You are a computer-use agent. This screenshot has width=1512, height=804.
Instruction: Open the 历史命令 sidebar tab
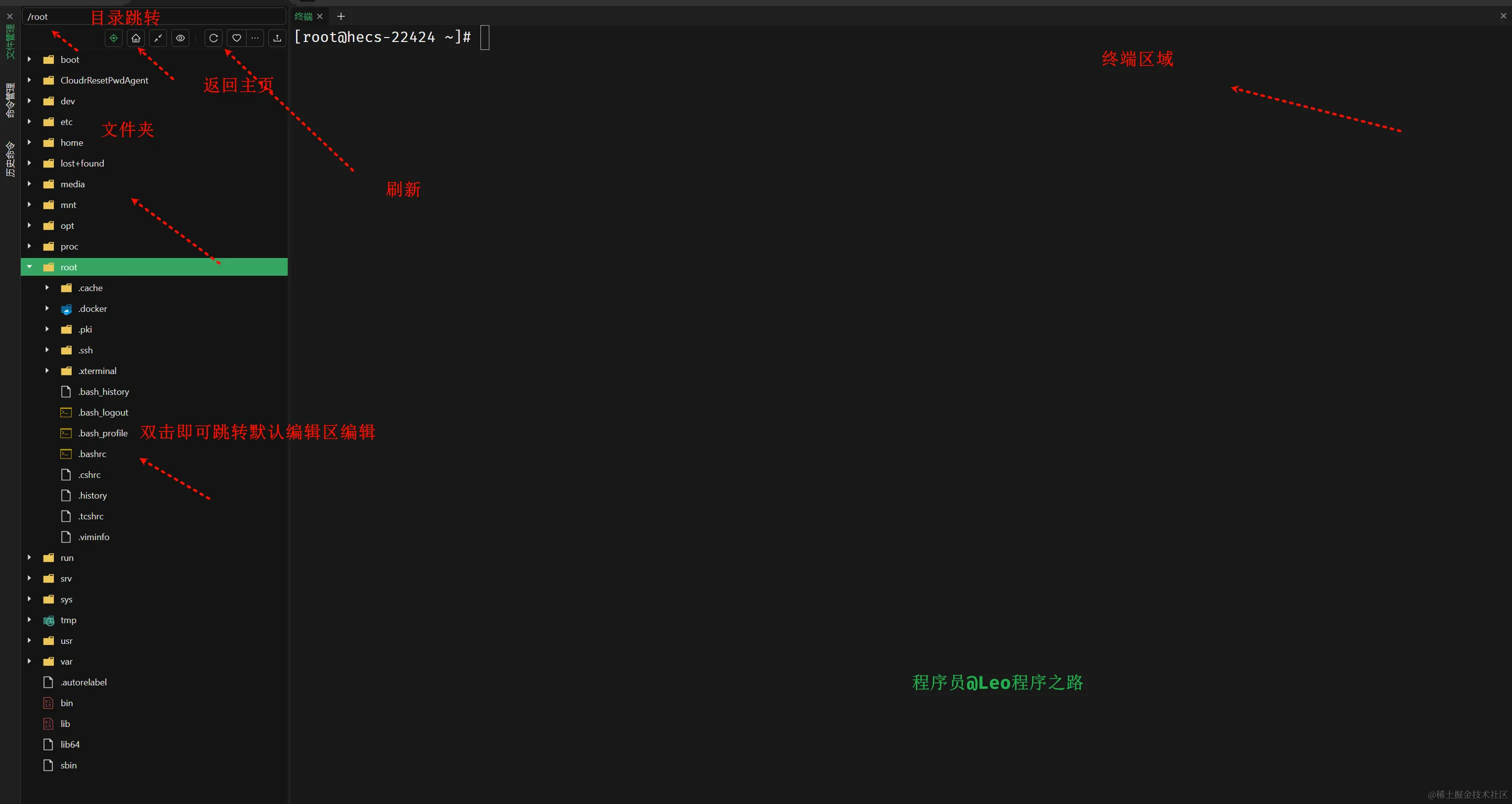pos(10,158)
